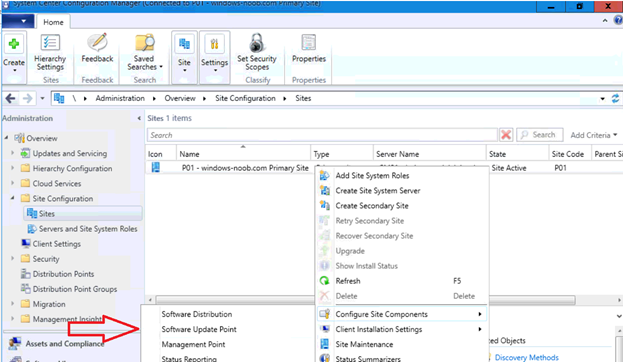
Task: Select the Sites tree node
Action: (x=83, y=214)
